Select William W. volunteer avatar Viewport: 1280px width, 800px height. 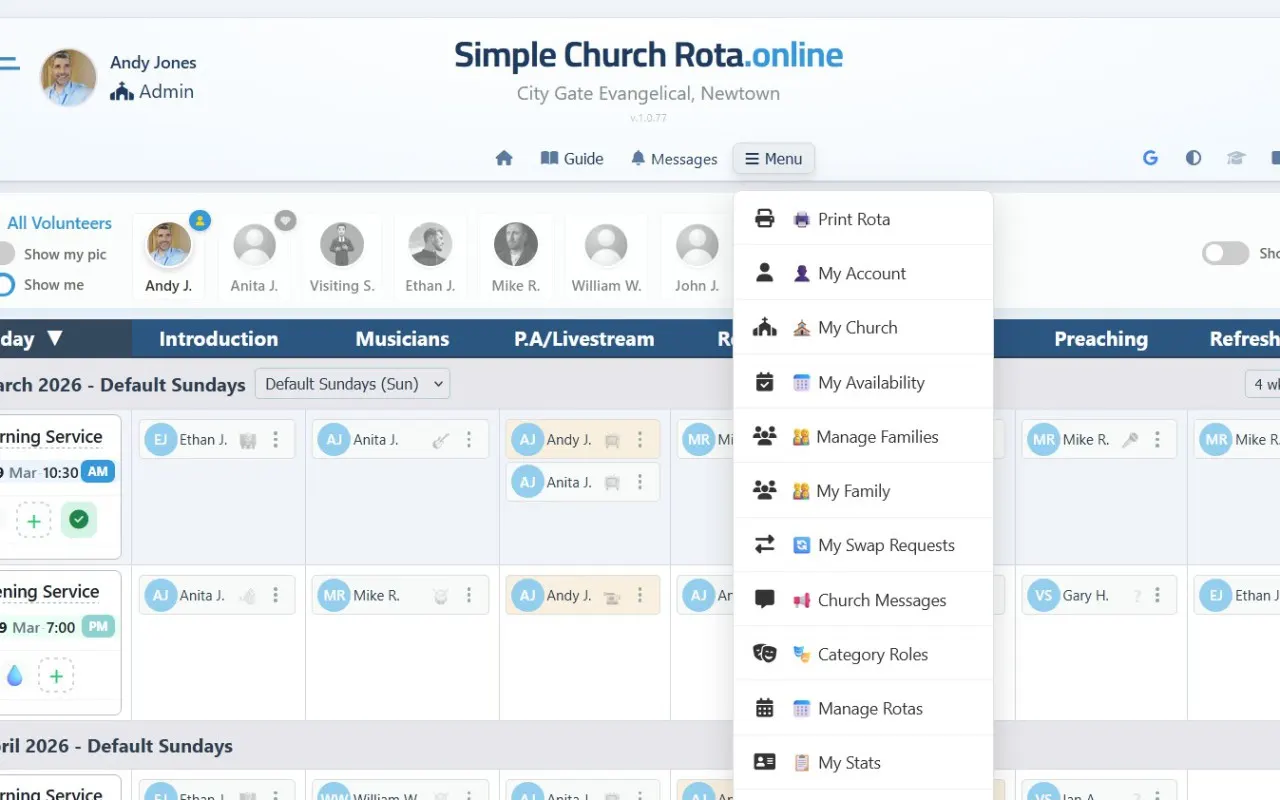606,245
